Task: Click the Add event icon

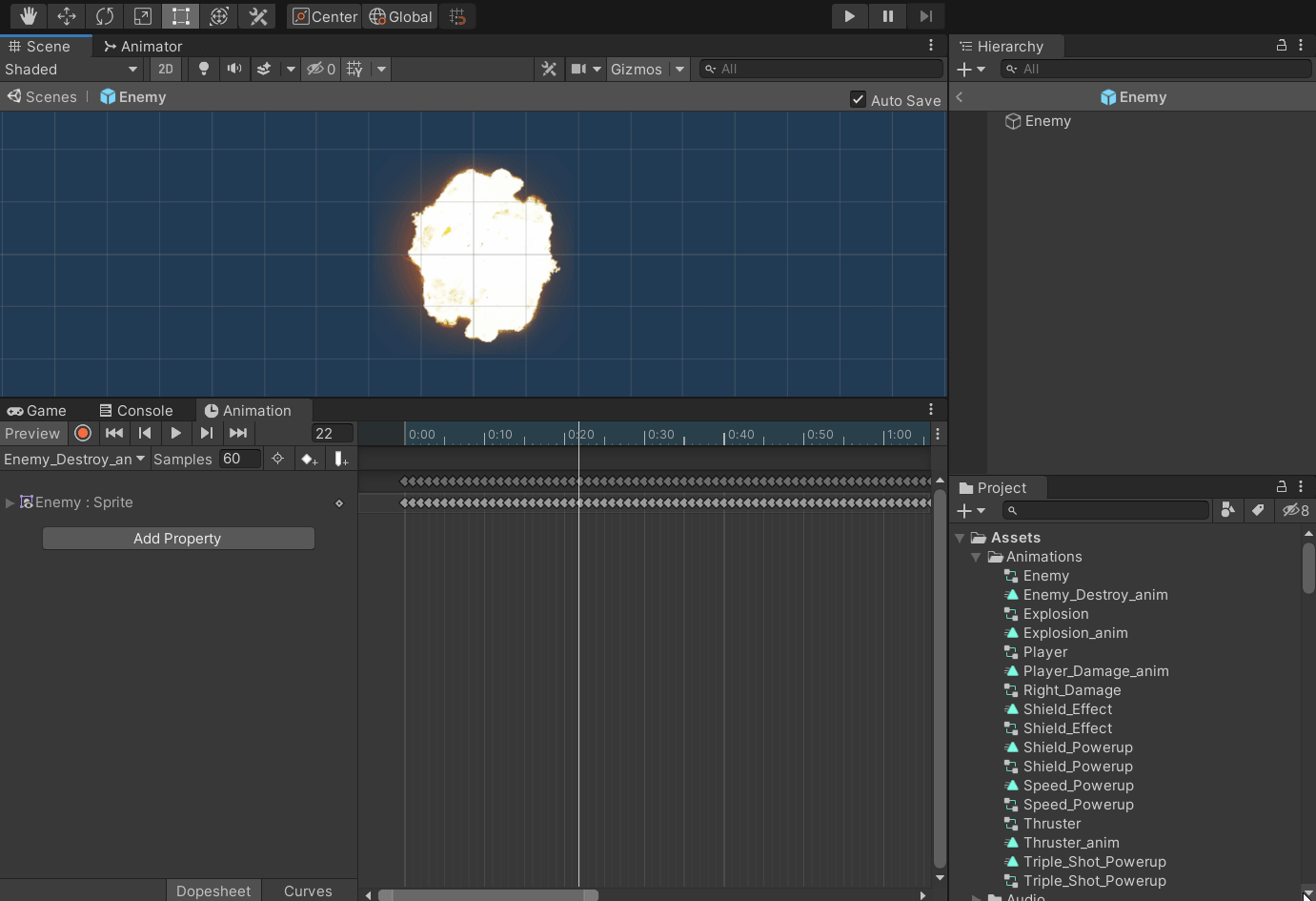Action: click(x=340, y=459)
